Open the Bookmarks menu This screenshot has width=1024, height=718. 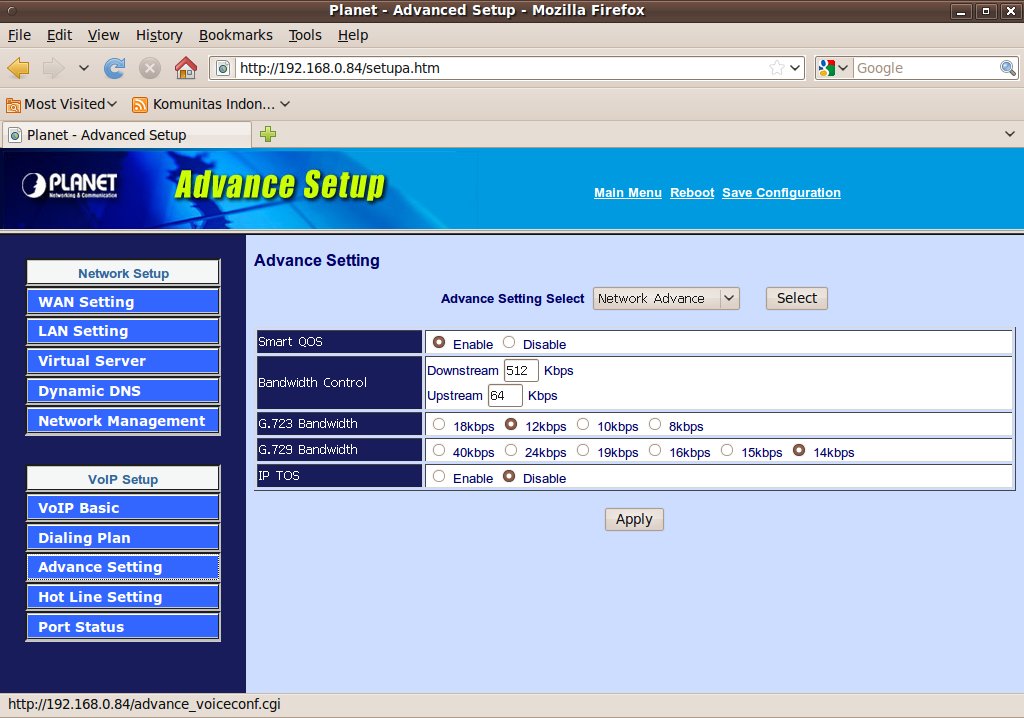(x=235, y=35)
